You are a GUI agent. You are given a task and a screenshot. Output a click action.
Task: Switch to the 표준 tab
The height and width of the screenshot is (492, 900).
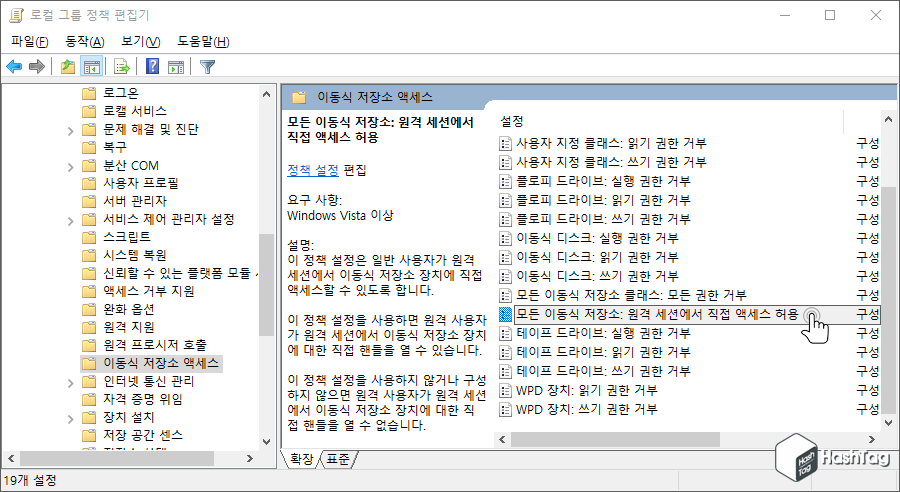coord(338,459)
